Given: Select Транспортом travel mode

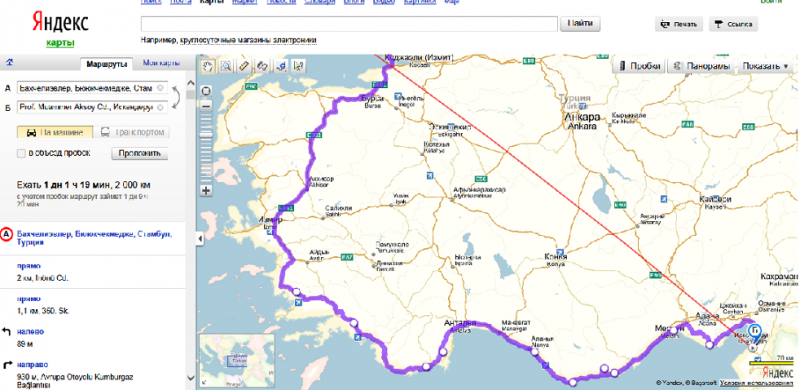Looking at the screenshot, I should (x=132, y=132).
